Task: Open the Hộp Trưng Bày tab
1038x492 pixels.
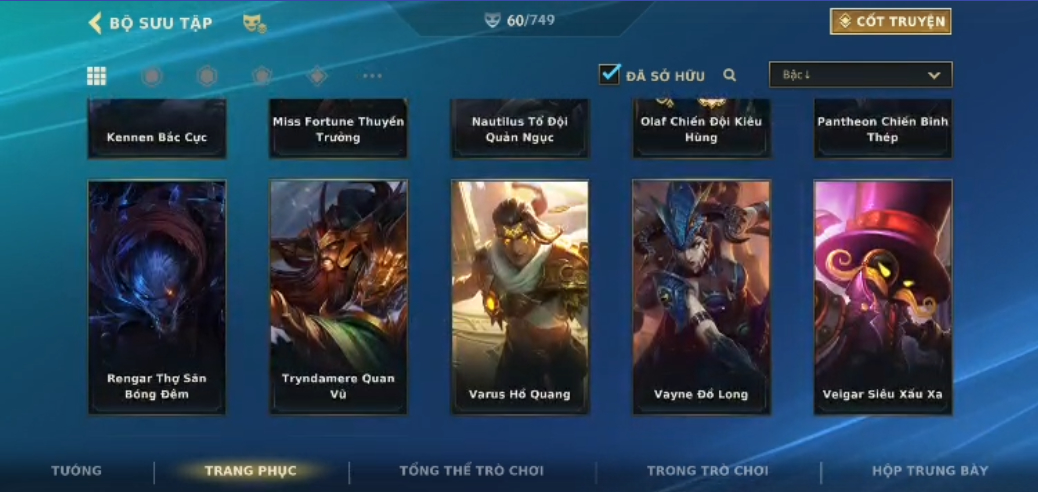Action: [930, 471]
